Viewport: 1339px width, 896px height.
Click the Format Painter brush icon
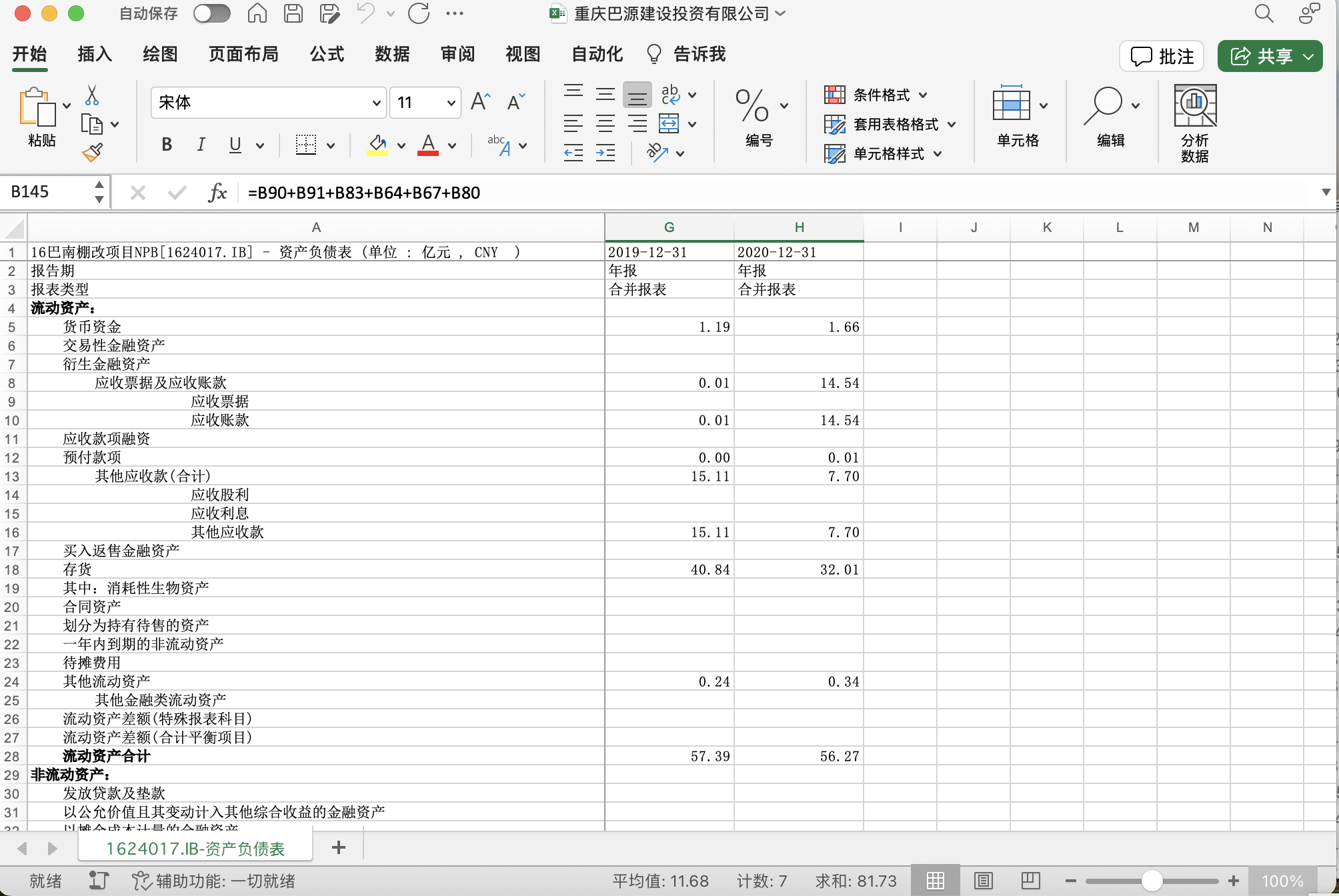pos(92,153)
